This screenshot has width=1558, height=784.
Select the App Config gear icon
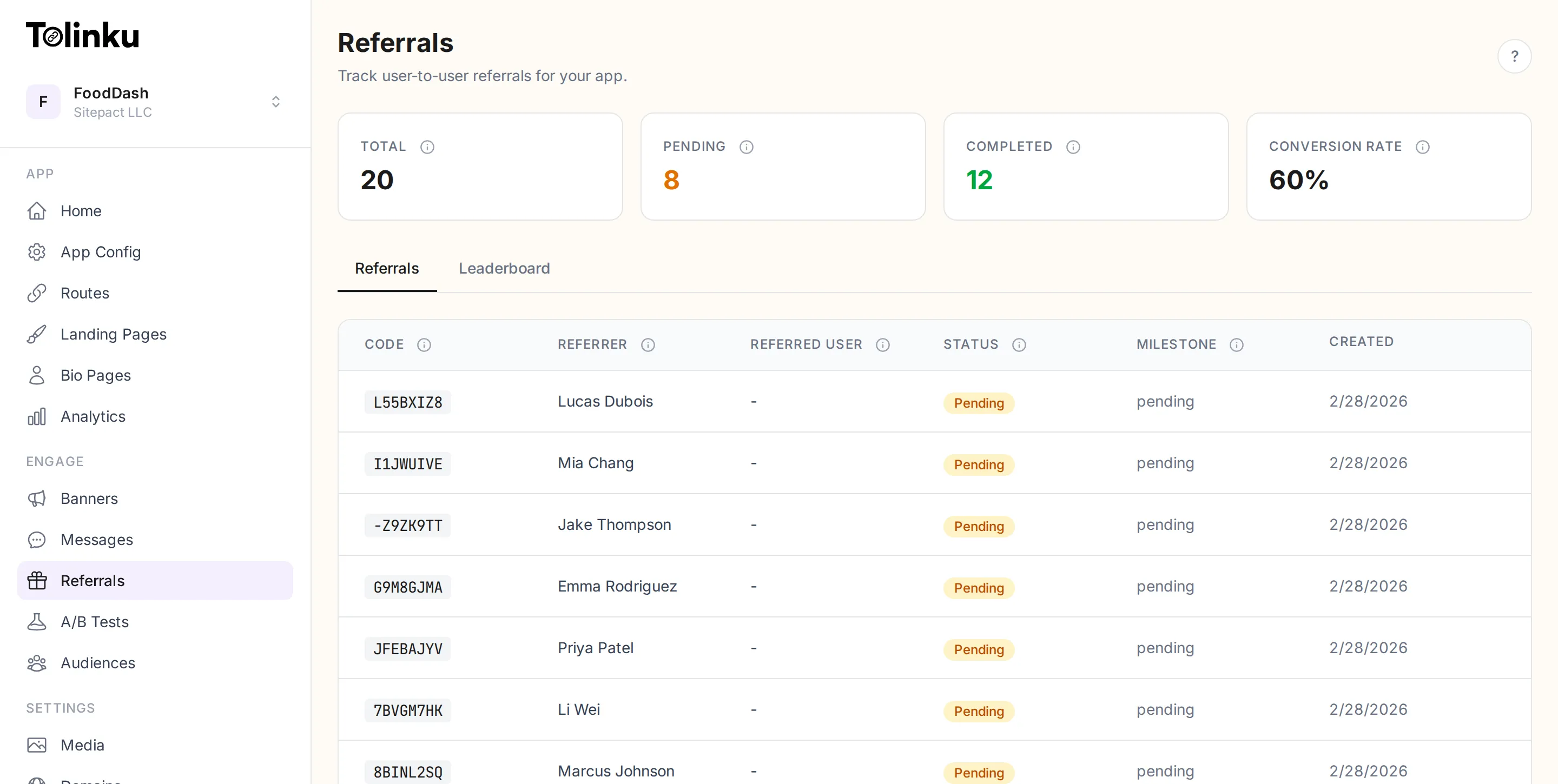coord(37,252)
